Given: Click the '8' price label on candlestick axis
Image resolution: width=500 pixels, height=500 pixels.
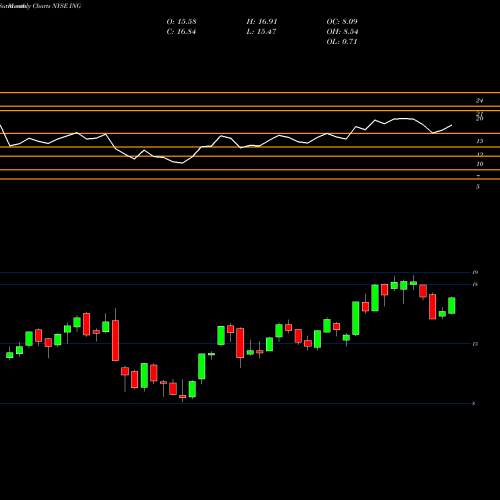Looking at the screenshot, I should click(473, 404).
